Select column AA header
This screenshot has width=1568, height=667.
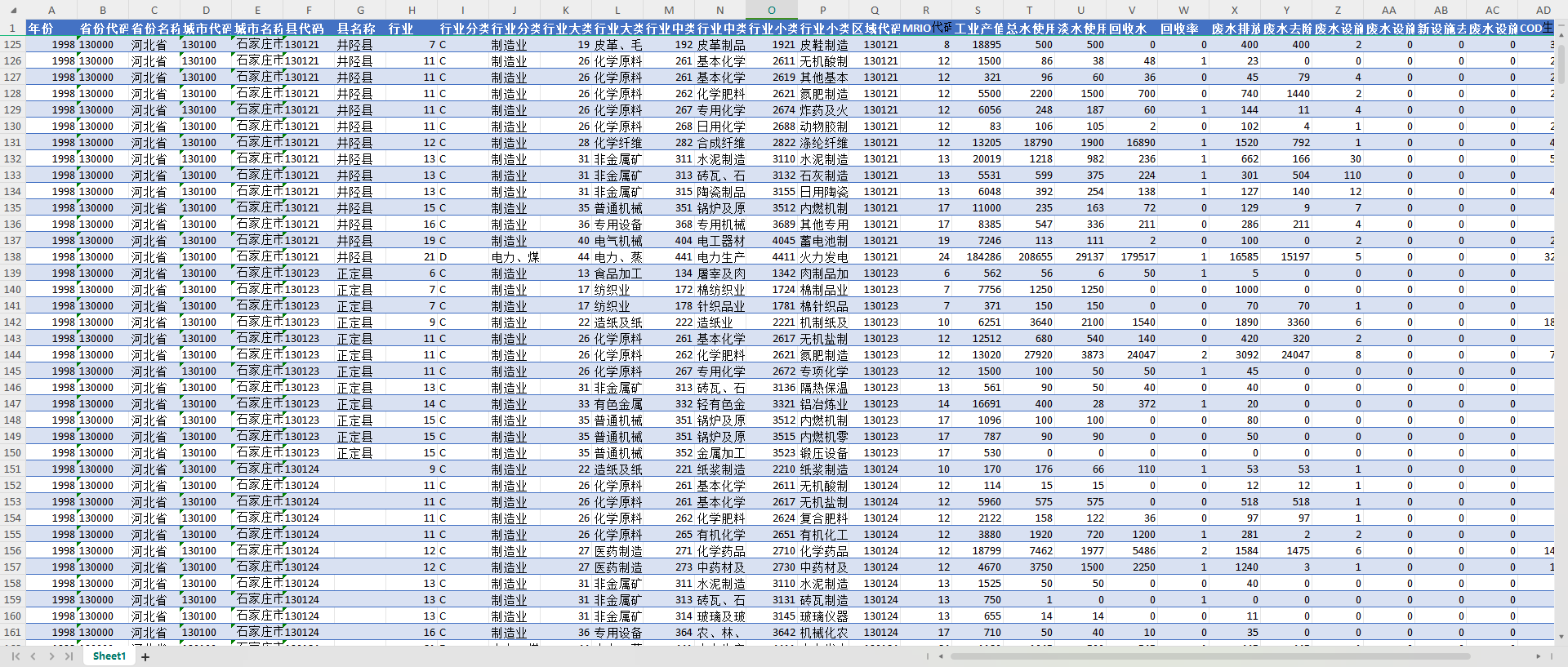[x=1389, y=11]
